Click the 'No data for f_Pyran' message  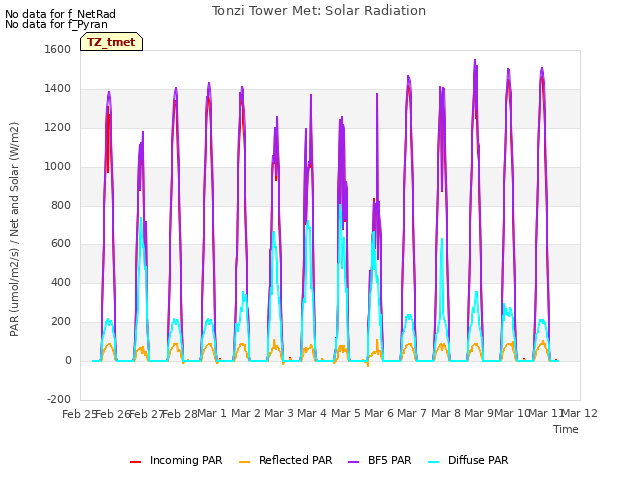(x=56, y=24)
